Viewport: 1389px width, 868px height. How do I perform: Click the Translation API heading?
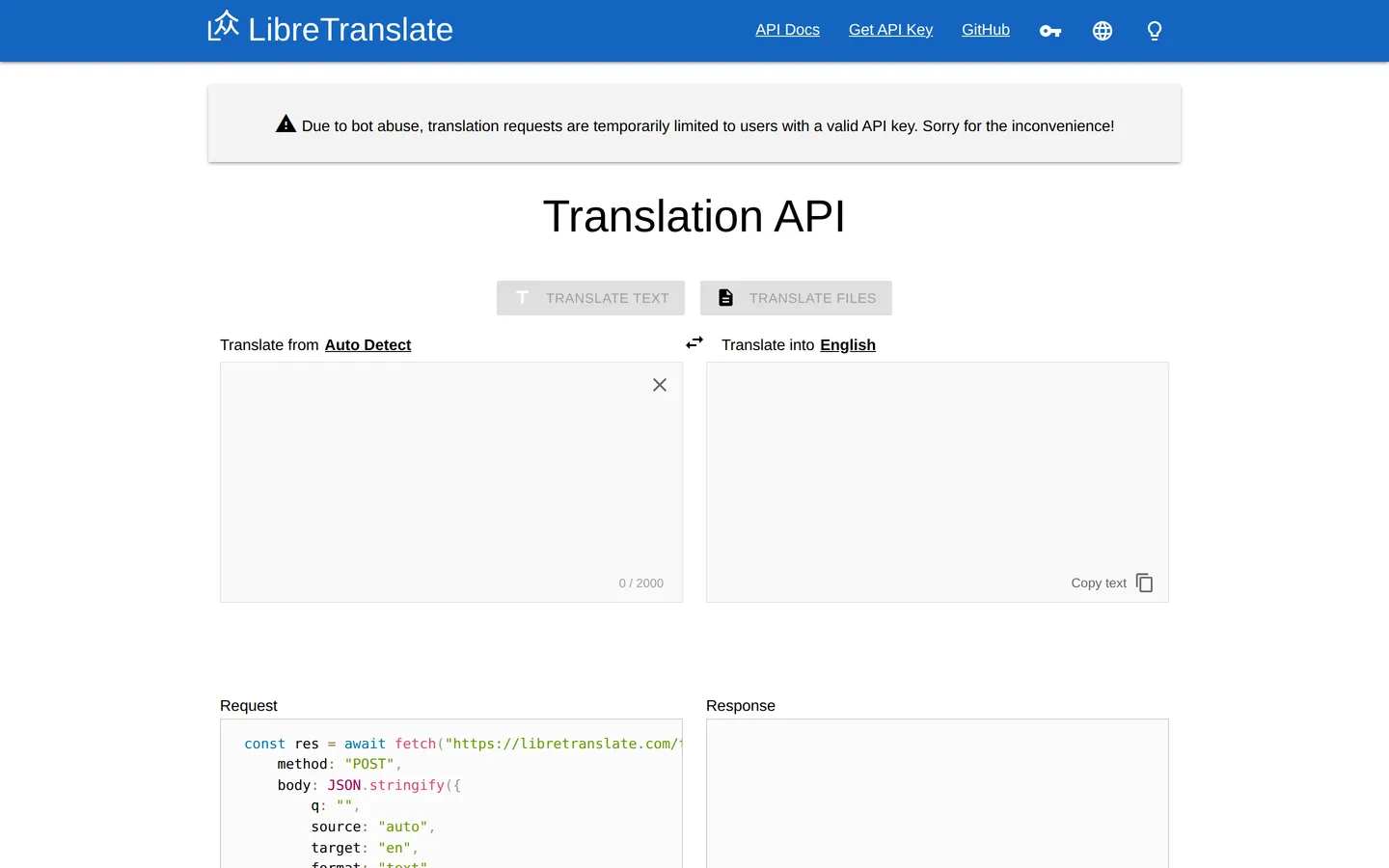pos(694,216)
